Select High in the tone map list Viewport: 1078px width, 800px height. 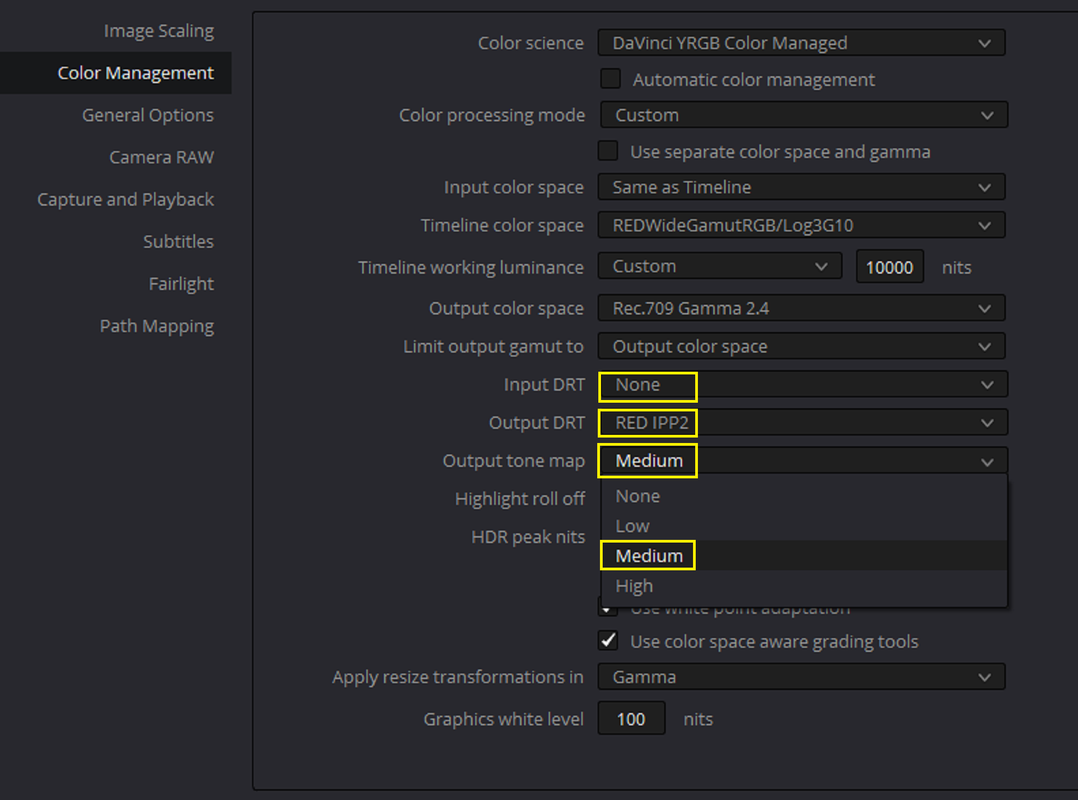pyautogui.click(x=804, y=586)
